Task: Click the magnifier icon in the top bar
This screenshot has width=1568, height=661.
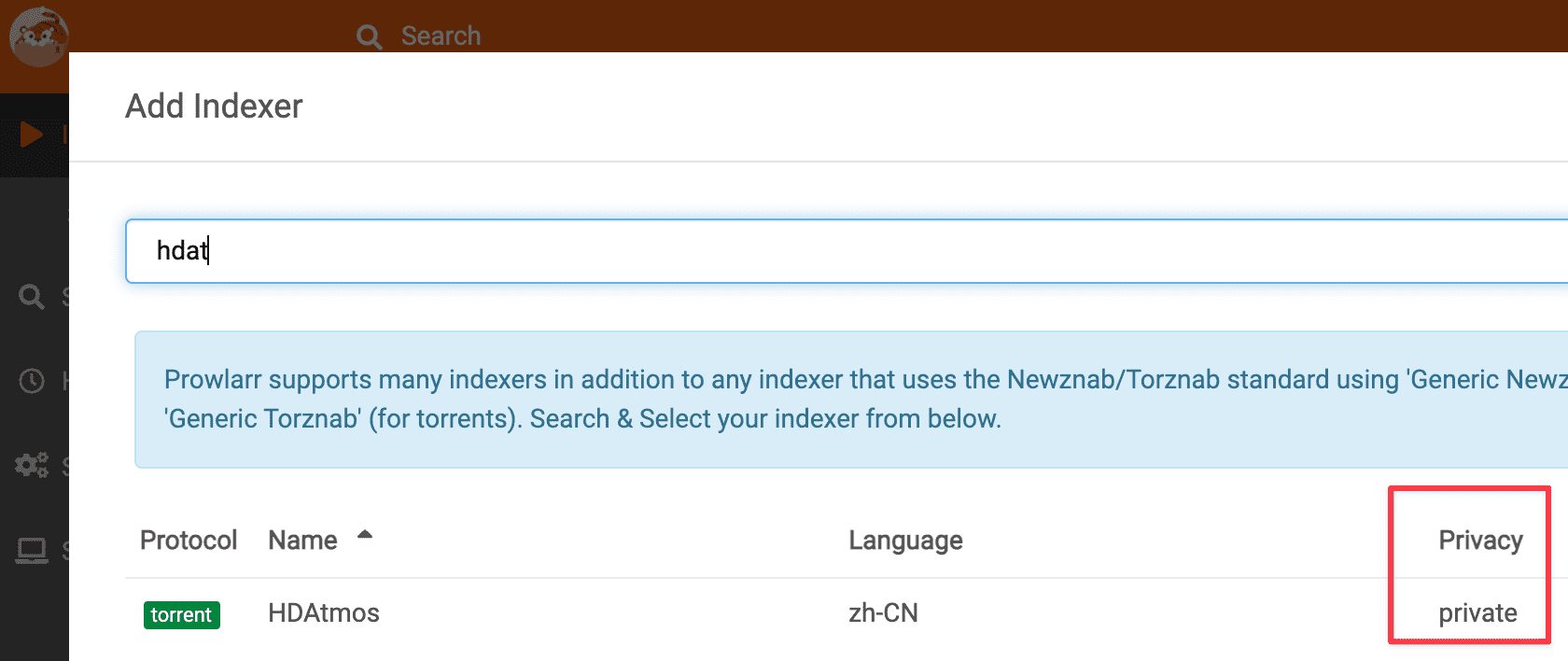Action: (369, 36)
